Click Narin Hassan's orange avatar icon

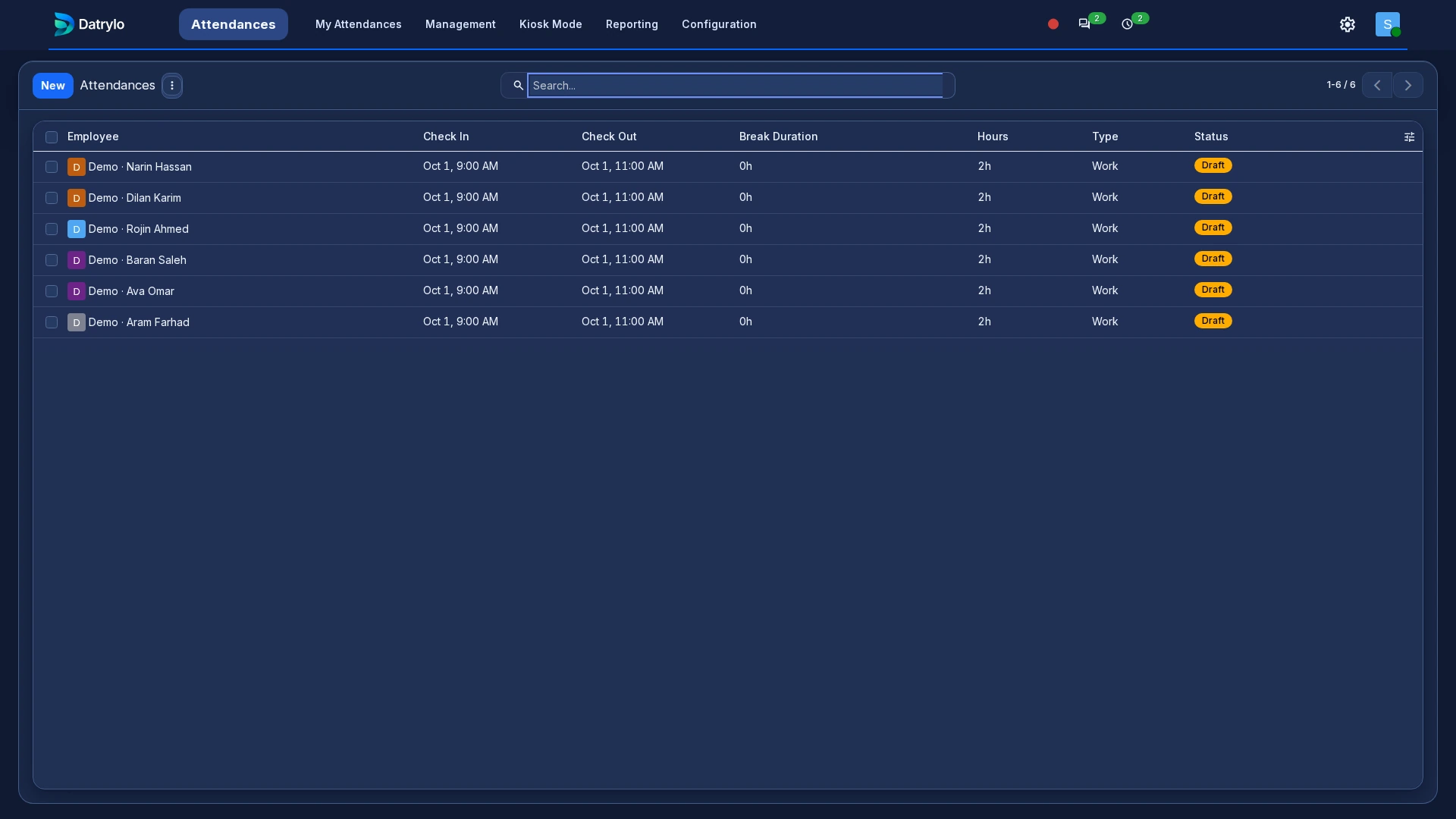(x=76, y=167)
